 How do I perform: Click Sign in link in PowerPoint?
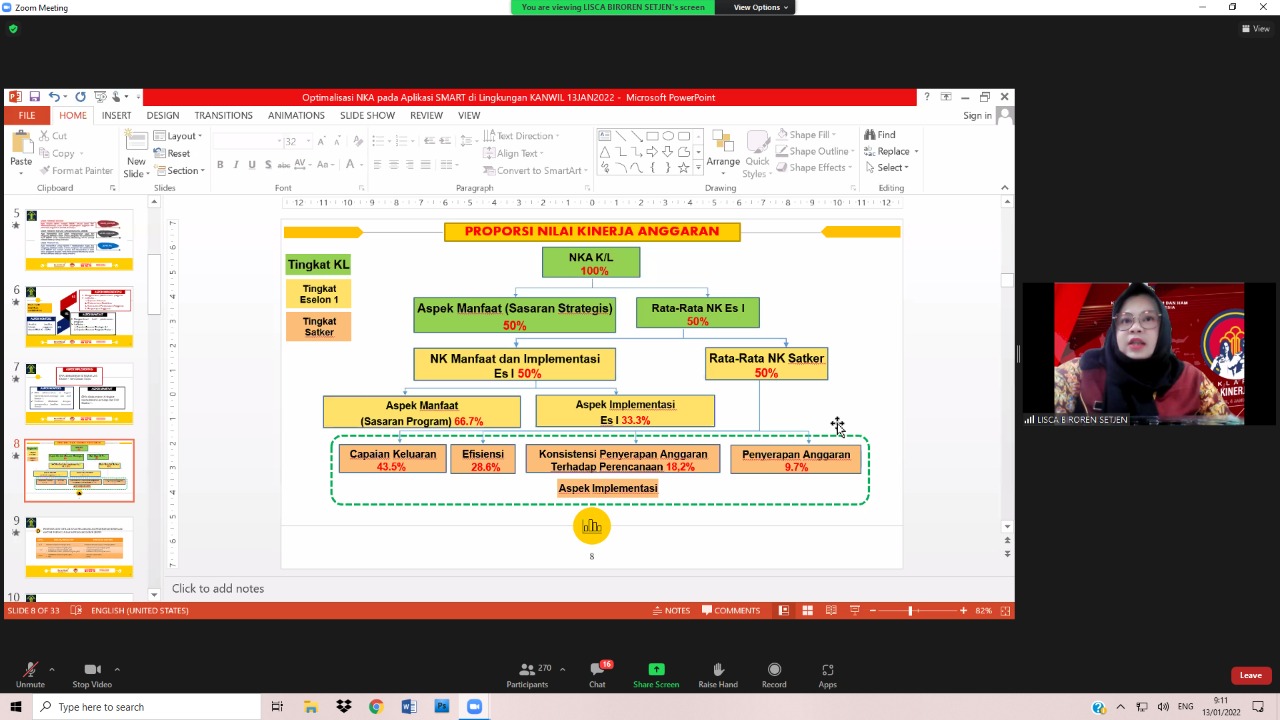[x=977, y=116]
